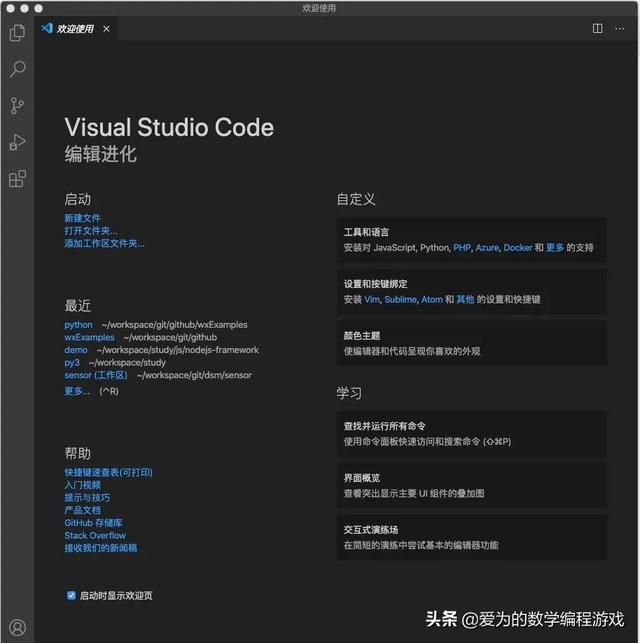This screenshot has width=640, height=643.
Task: Open the Extensions view
Action: (x=17, y=179)
